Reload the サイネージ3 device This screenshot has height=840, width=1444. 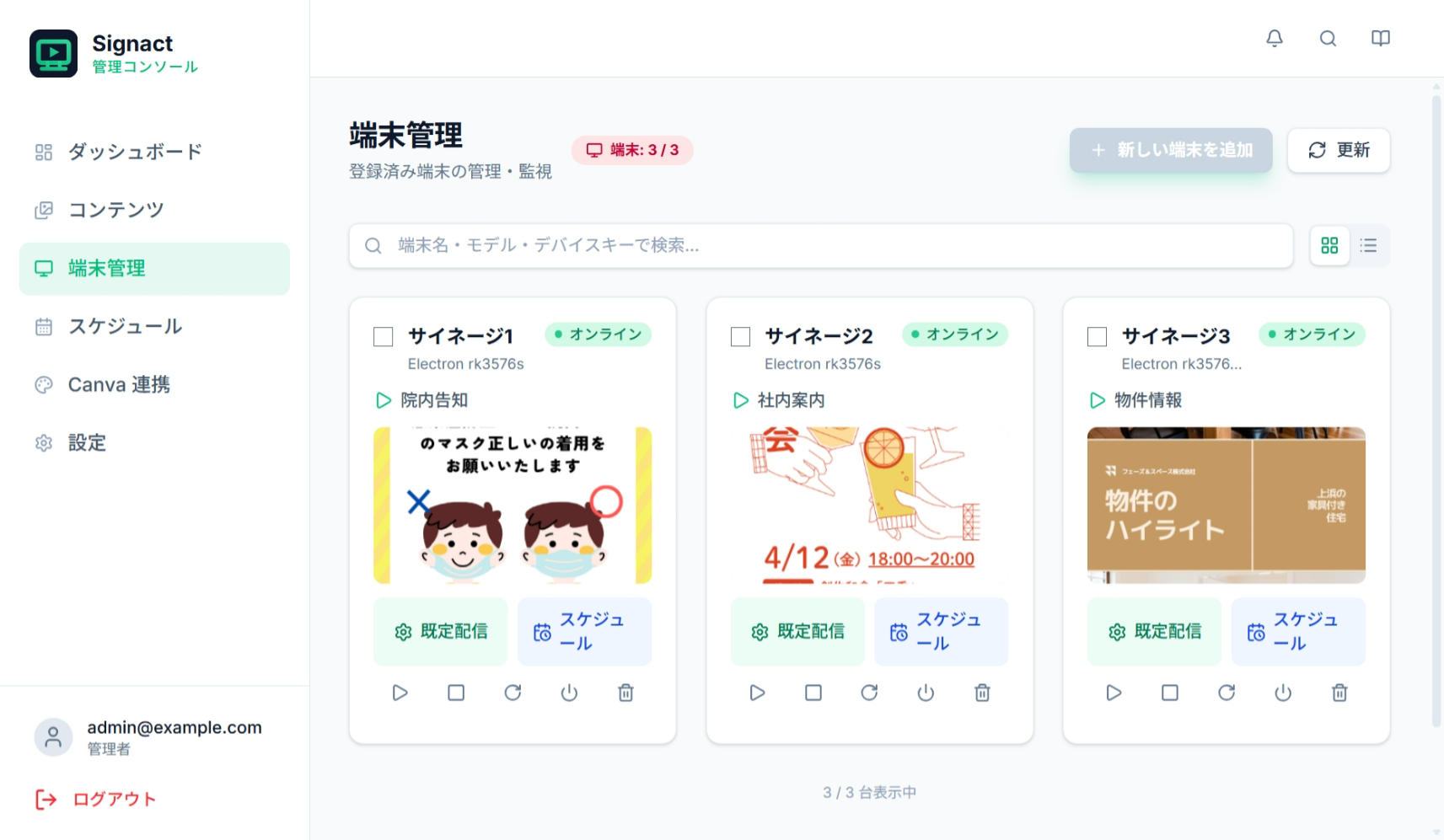point(1227,693)
